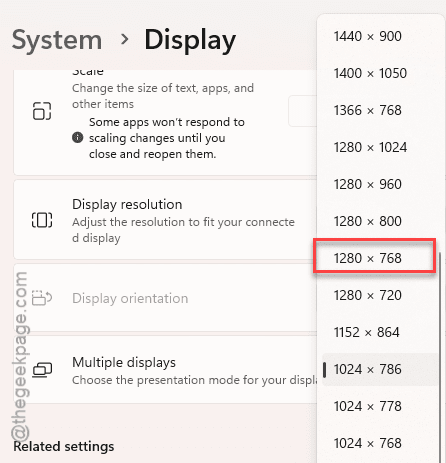Click the Display resolution icon
The height and width of the screenshot is (463, 446).
point(42,220)
